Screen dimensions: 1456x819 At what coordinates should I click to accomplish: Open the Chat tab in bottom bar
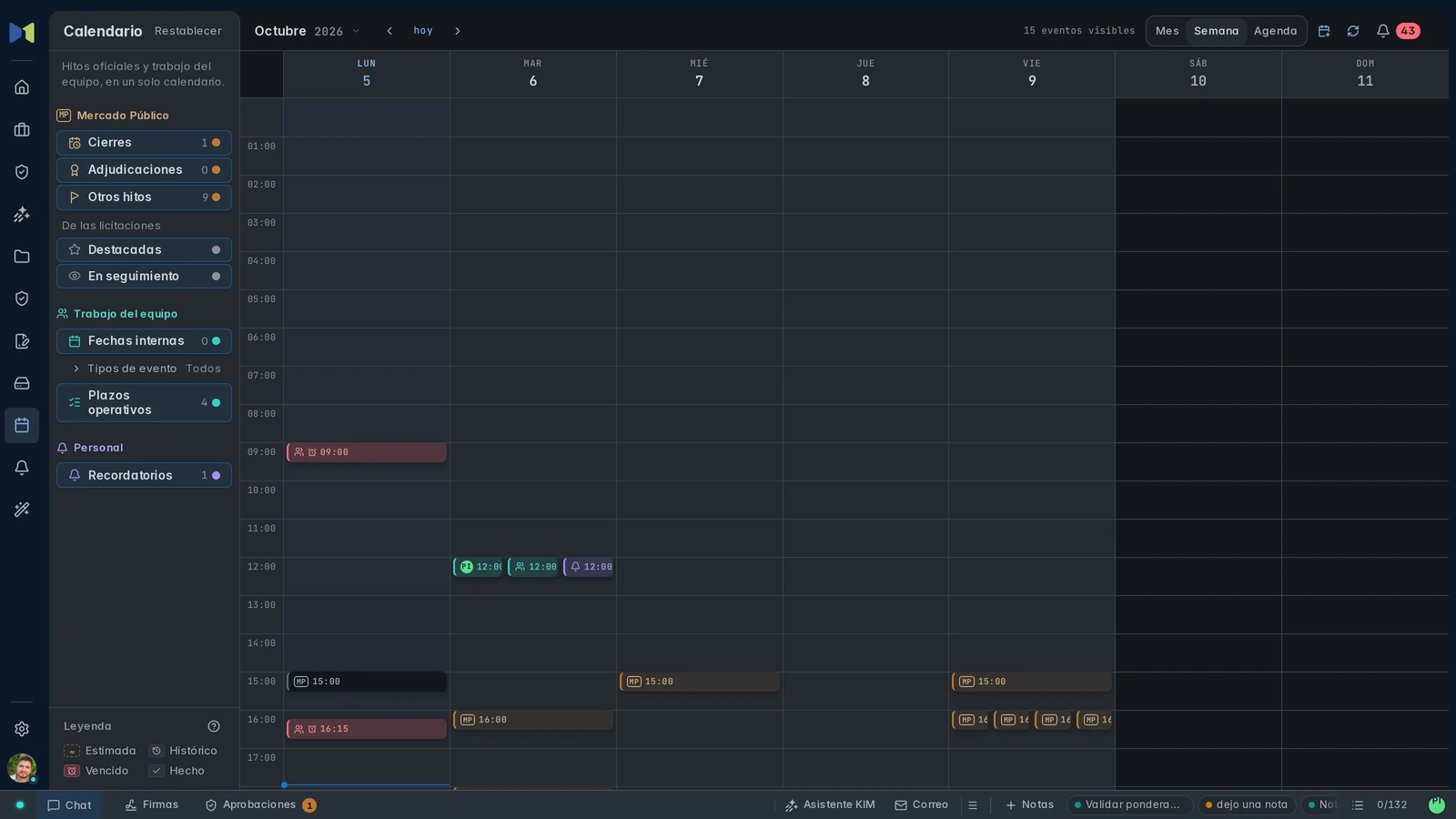pos(69,805)
